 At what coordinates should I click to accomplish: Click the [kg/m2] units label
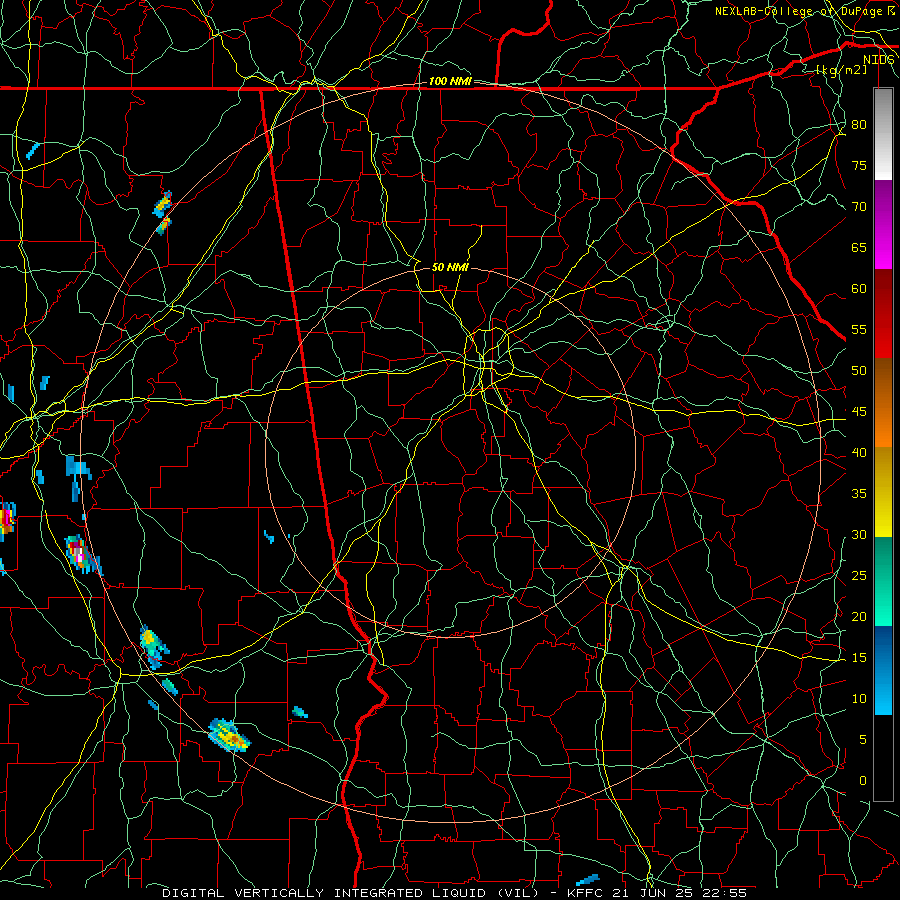(841, 70)
